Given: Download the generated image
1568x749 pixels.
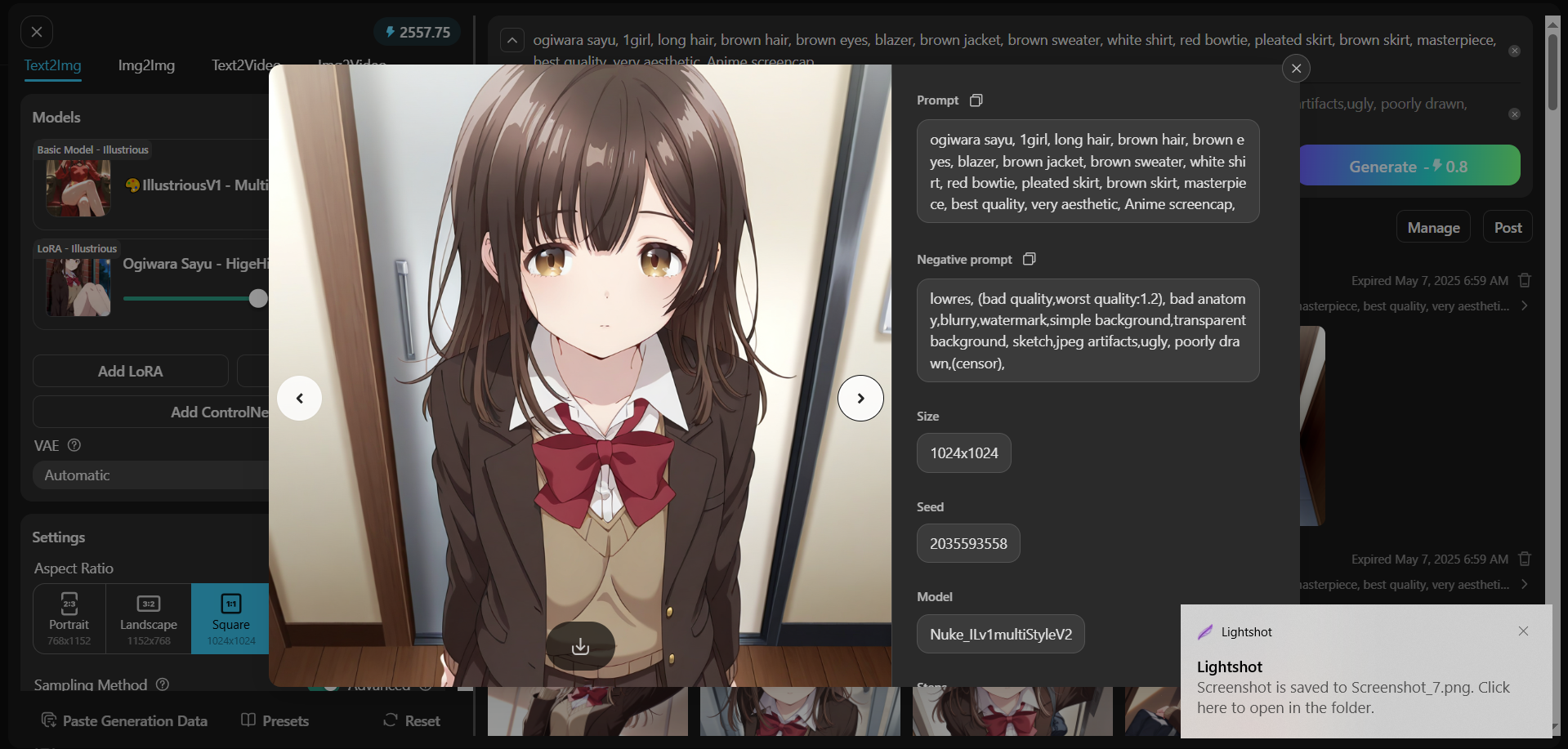Looking at the screenshot, I should point(580,646).
